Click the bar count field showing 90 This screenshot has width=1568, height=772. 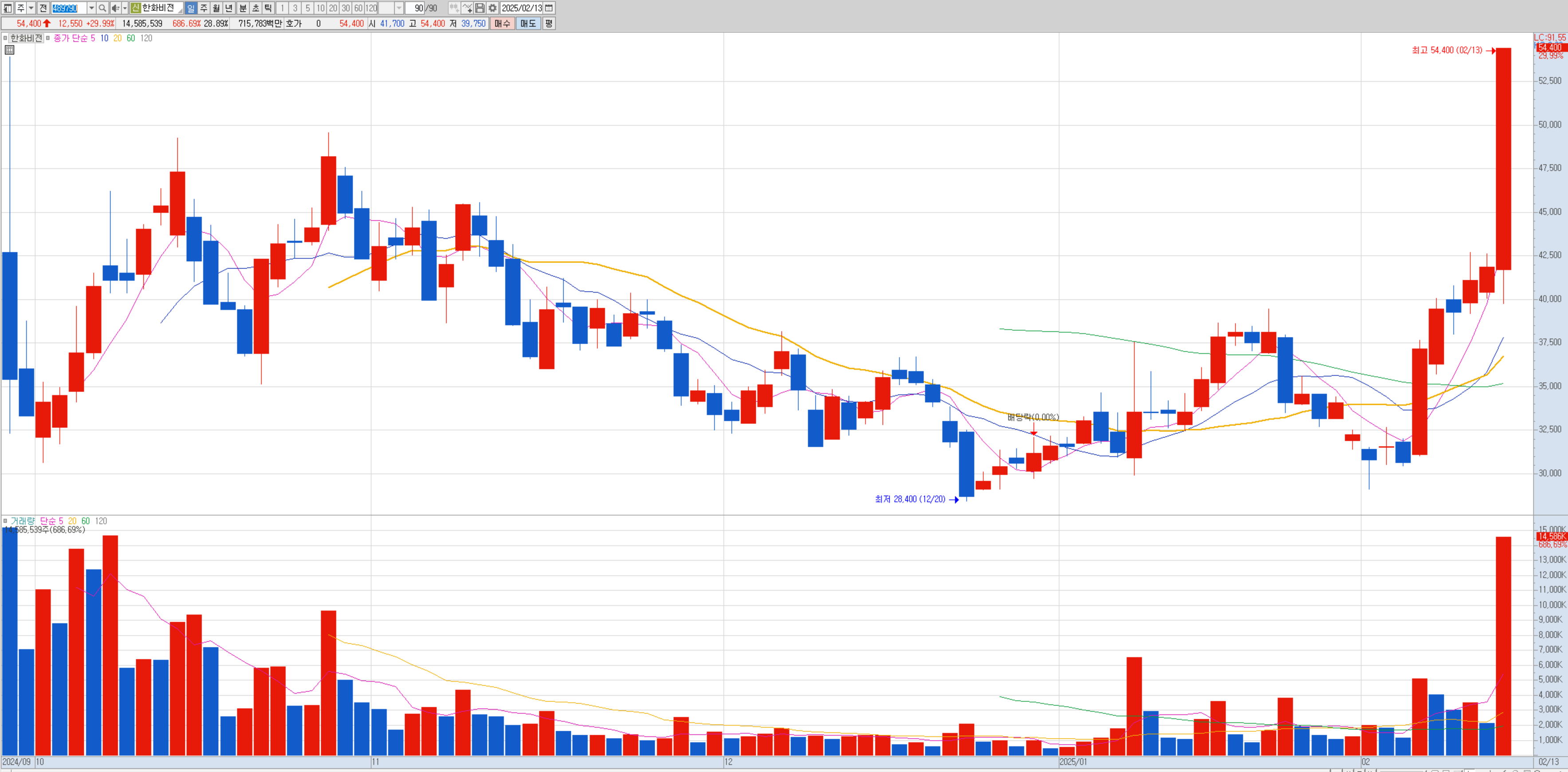tap(415, 8)
